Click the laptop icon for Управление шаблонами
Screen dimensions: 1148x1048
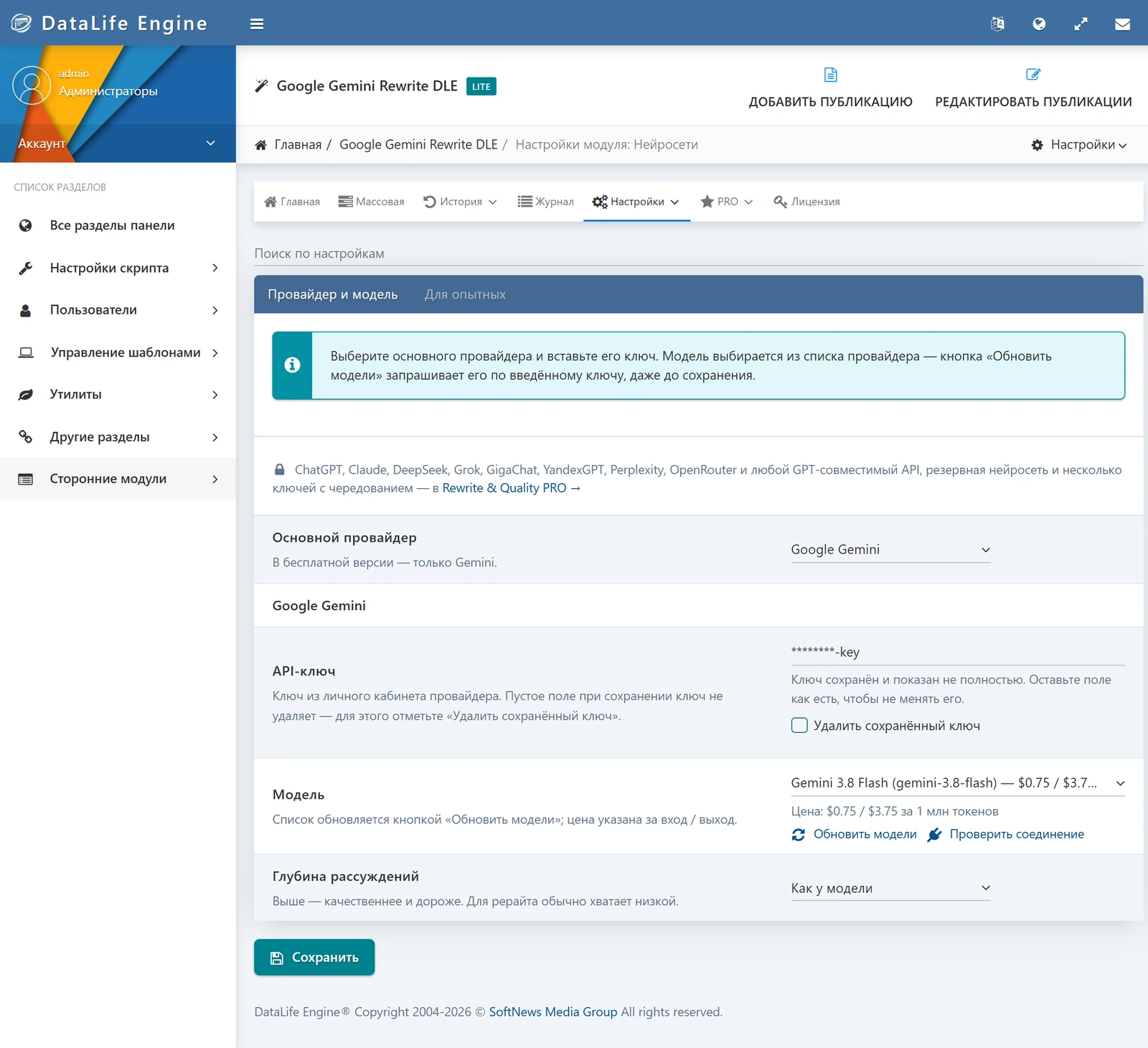[26, 352]
